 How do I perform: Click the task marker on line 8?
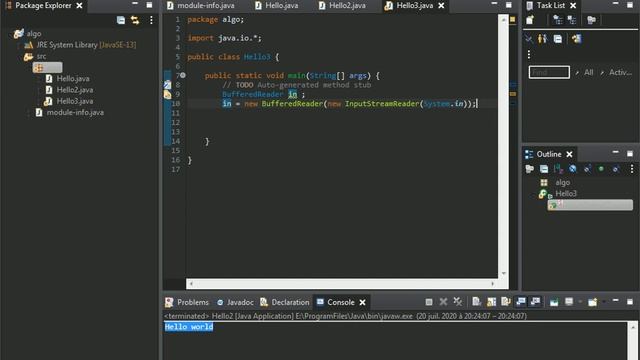click(167, 85)
